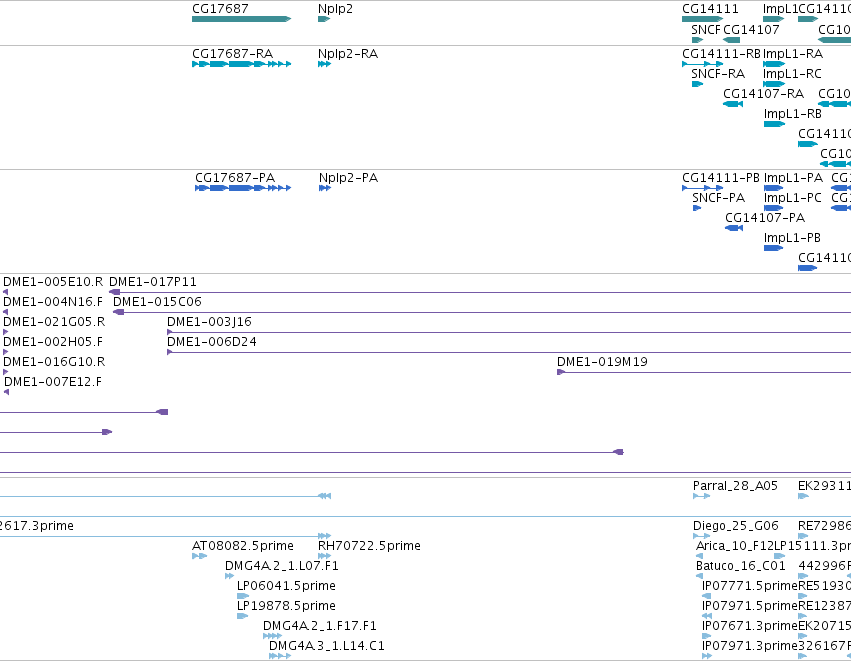The height and width of the screenshot is (661, 851).
Task: Open the ImpL1-RC transcript label
Action: pyautogui.click(x=792, y=74)
